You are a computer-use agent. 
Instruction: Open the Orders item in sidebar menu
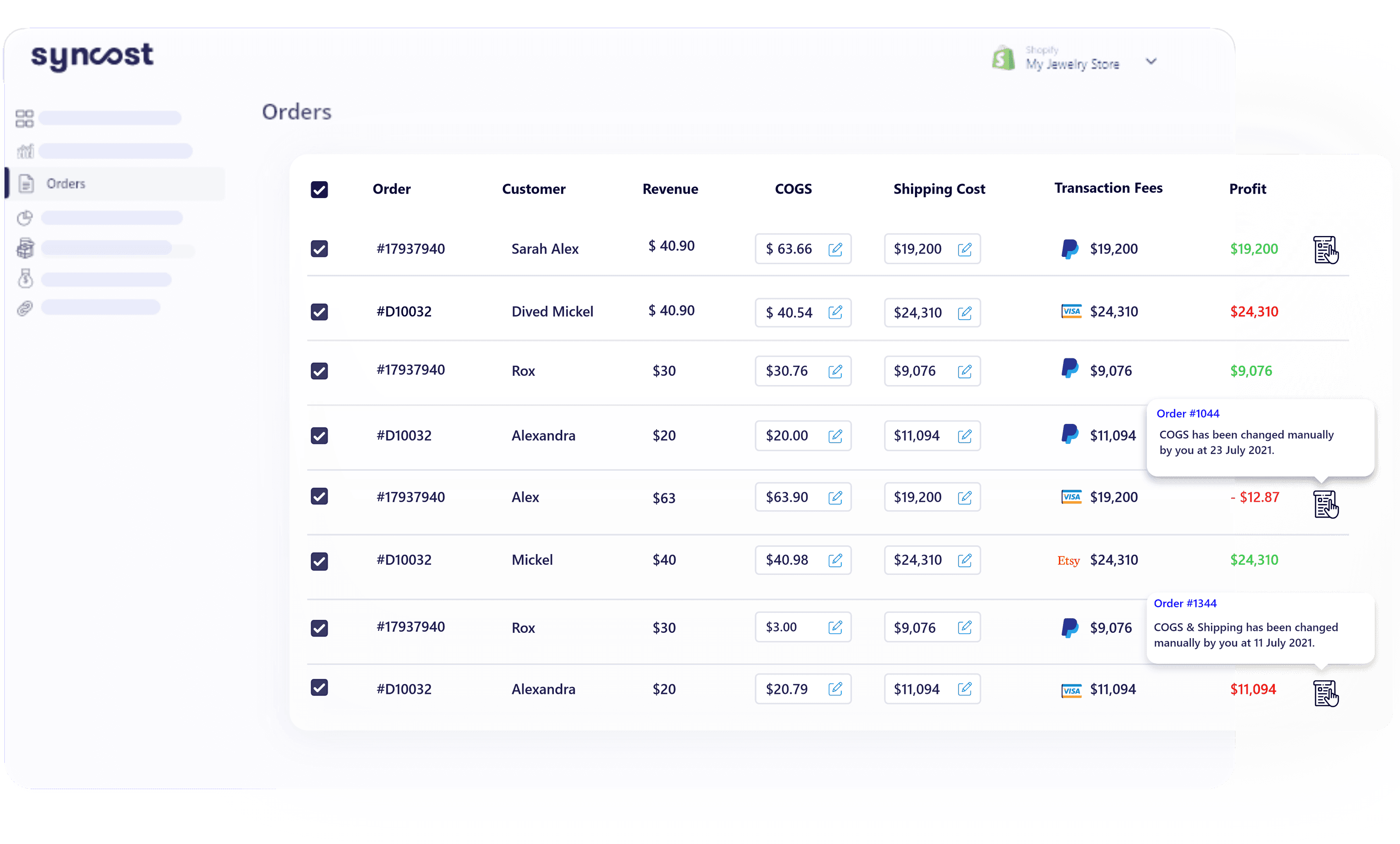point(66,184)
